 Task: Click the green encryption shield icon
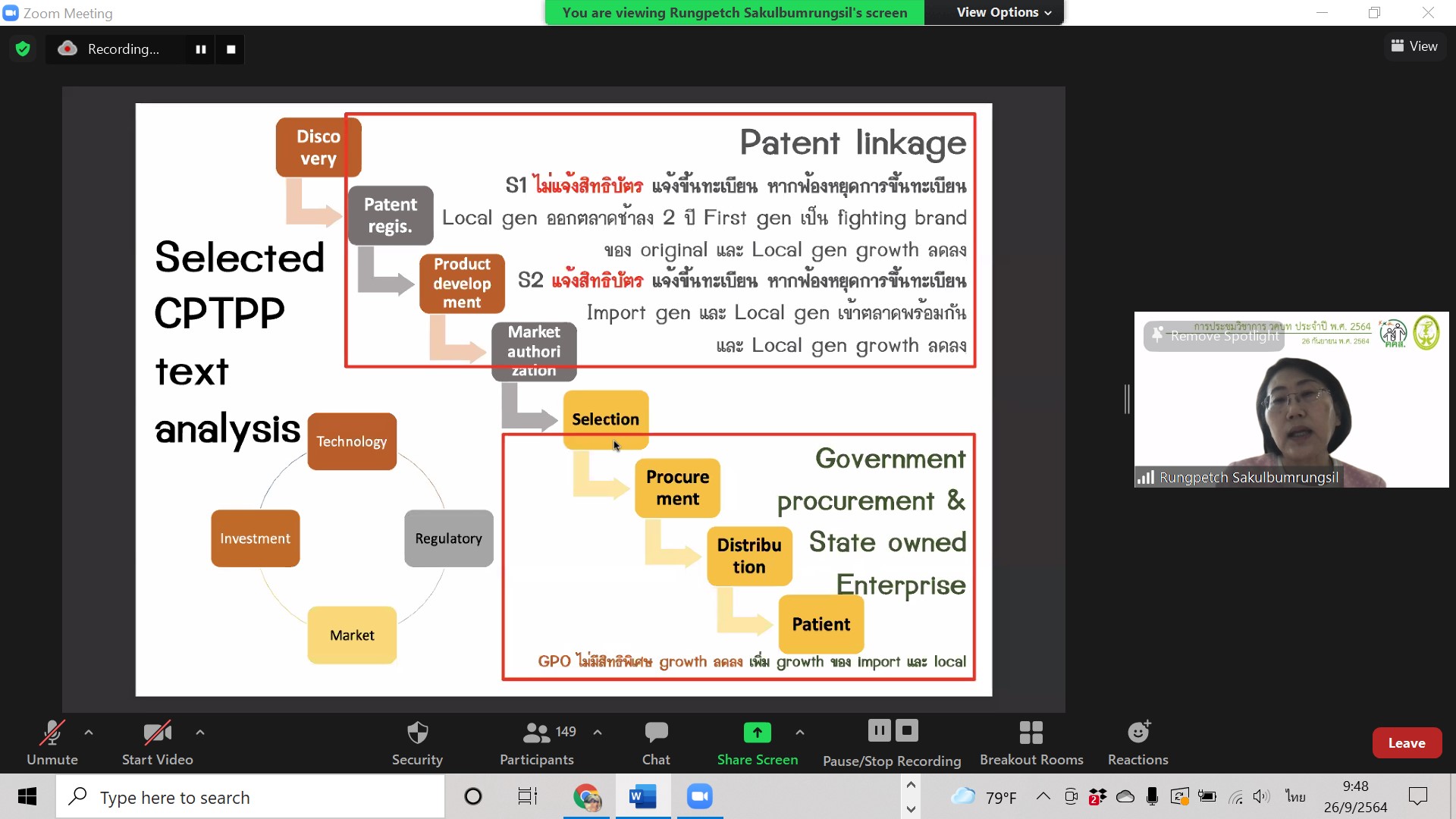click(23, 49)
